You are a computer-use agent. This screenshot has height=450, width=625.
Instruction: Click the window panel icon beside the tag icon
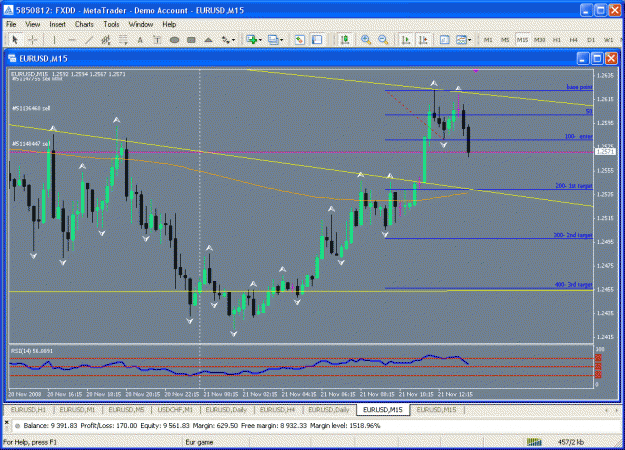317,40
